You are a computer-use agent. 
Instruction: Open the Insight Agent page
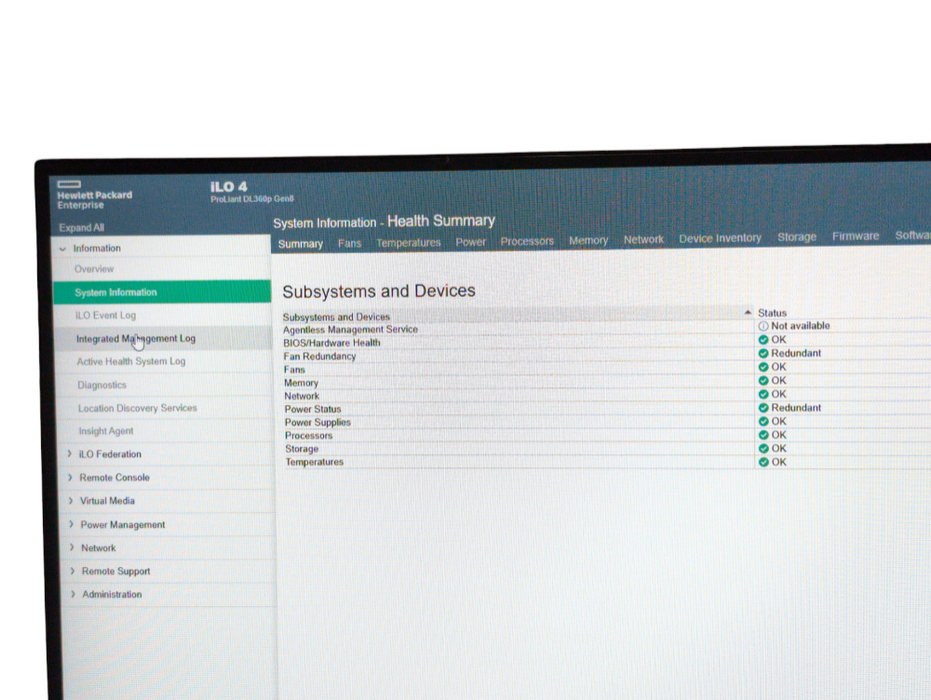tap(106, 431)
